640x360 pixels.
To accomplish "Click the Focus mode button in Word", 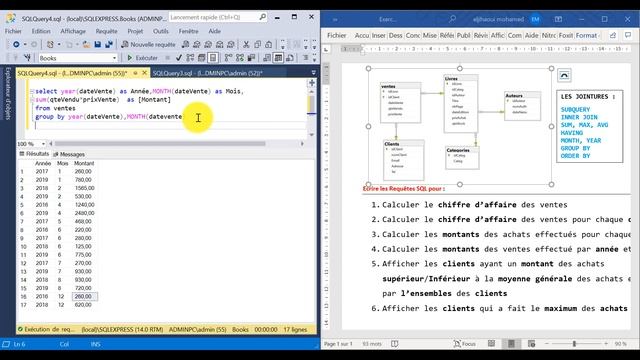I will point(465,344).
